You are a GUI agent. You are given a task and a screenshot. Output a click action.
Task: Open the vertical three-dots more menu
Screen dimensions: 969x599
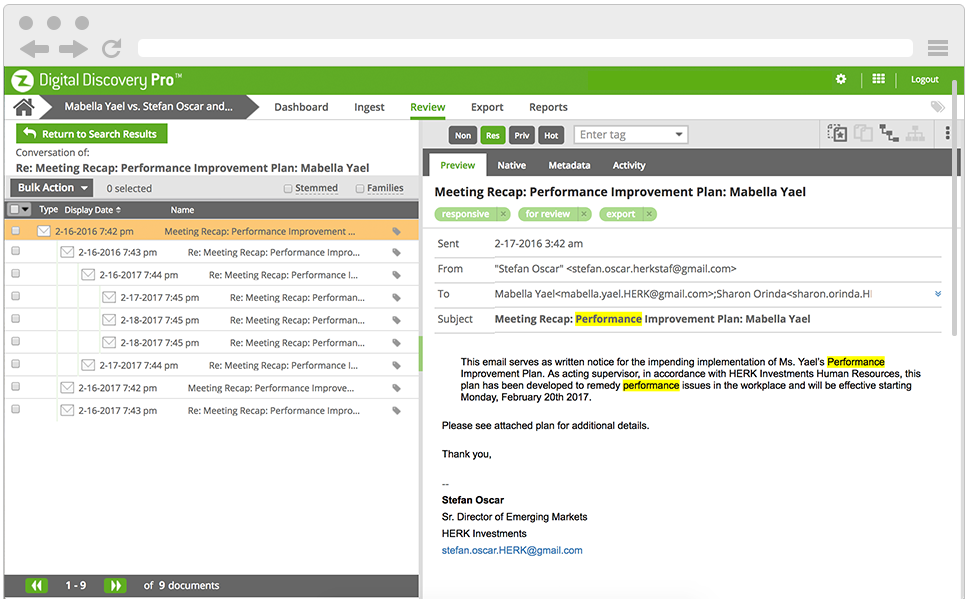click(947, 133)
